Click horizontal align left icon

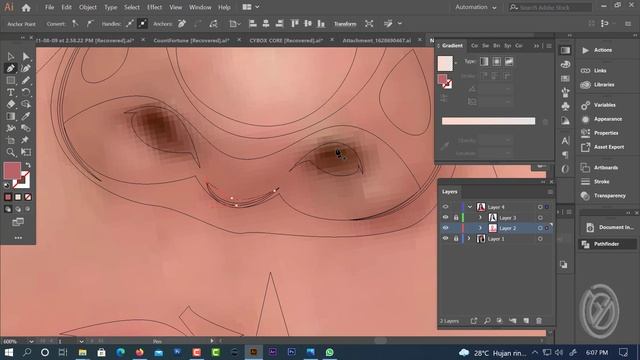click(x=253, y=24)
